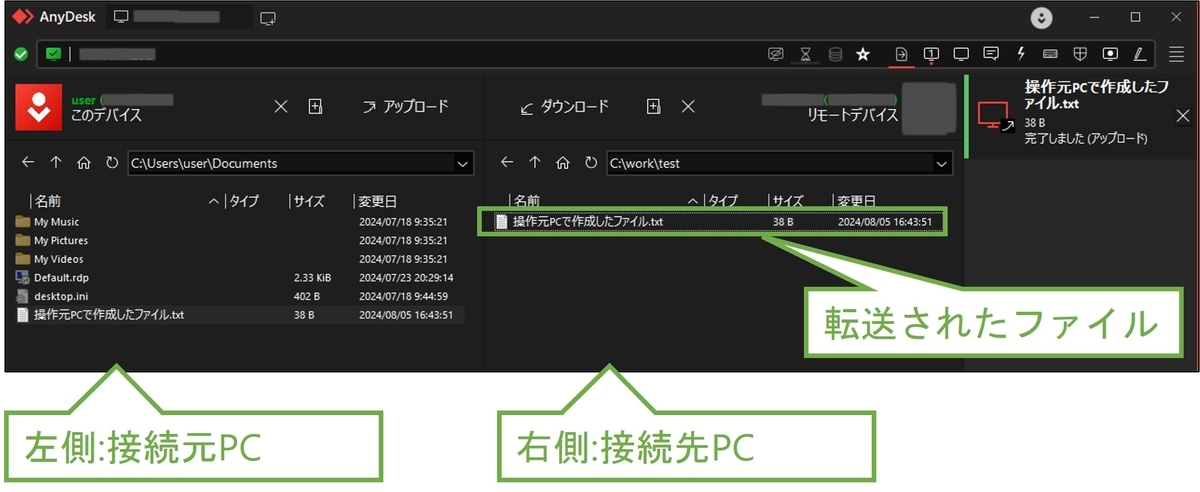Click the keyboard icon in toolbar

(1050, 54)
